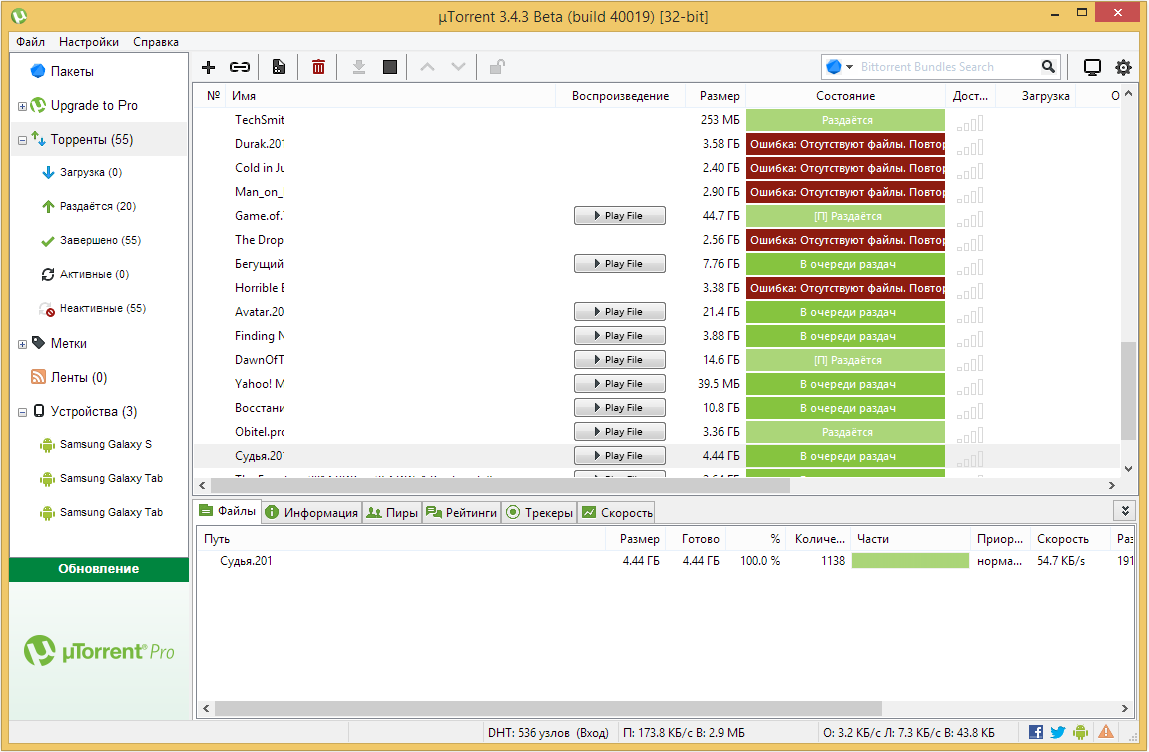
Task: Select Загрузка (0) category
Action: coord(91,172)
